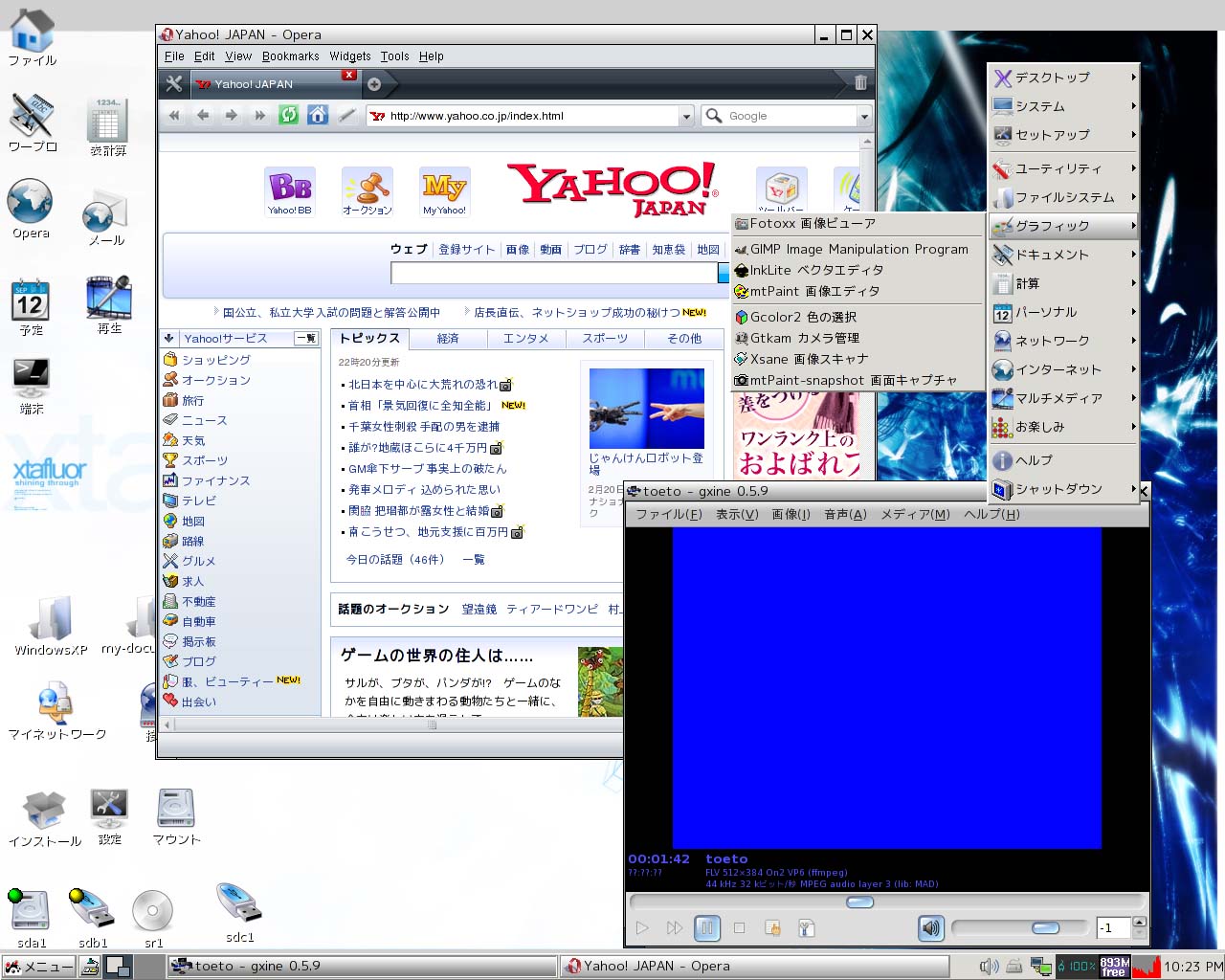The image size is (1225, 980).
Task: Open gxine 音声(A) menu
Action: (845, 514)
